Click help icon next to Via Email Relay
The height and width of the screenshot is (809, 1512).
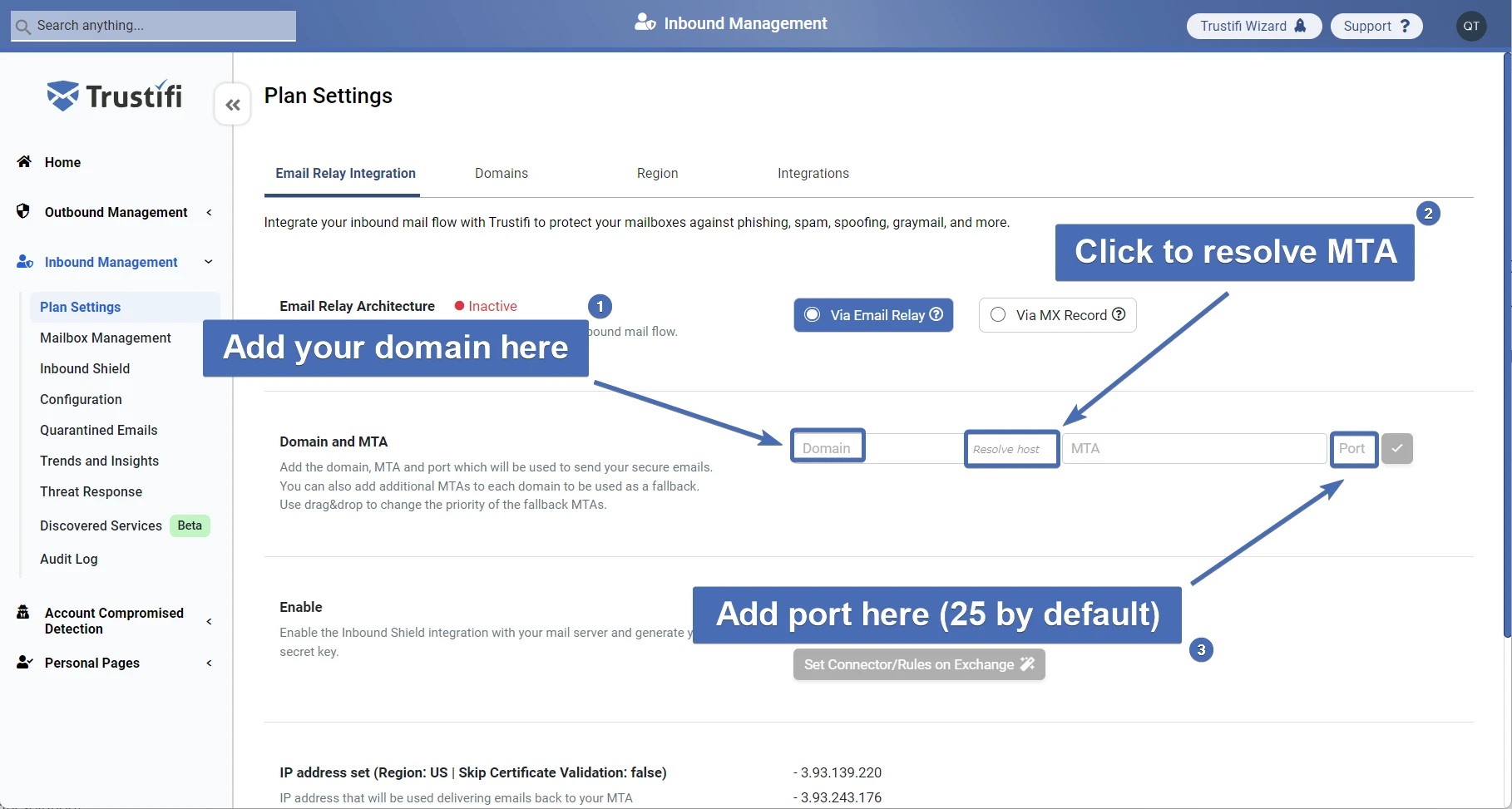click(x=936, y=314)
